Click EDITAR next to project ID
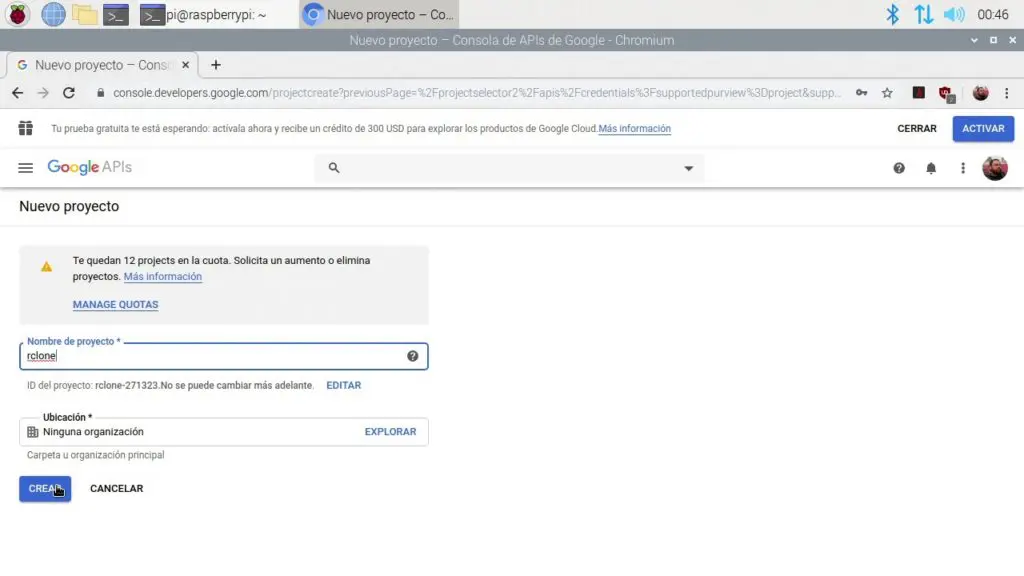The height and width of the screenshot is (576, 1024). point(343,385)
